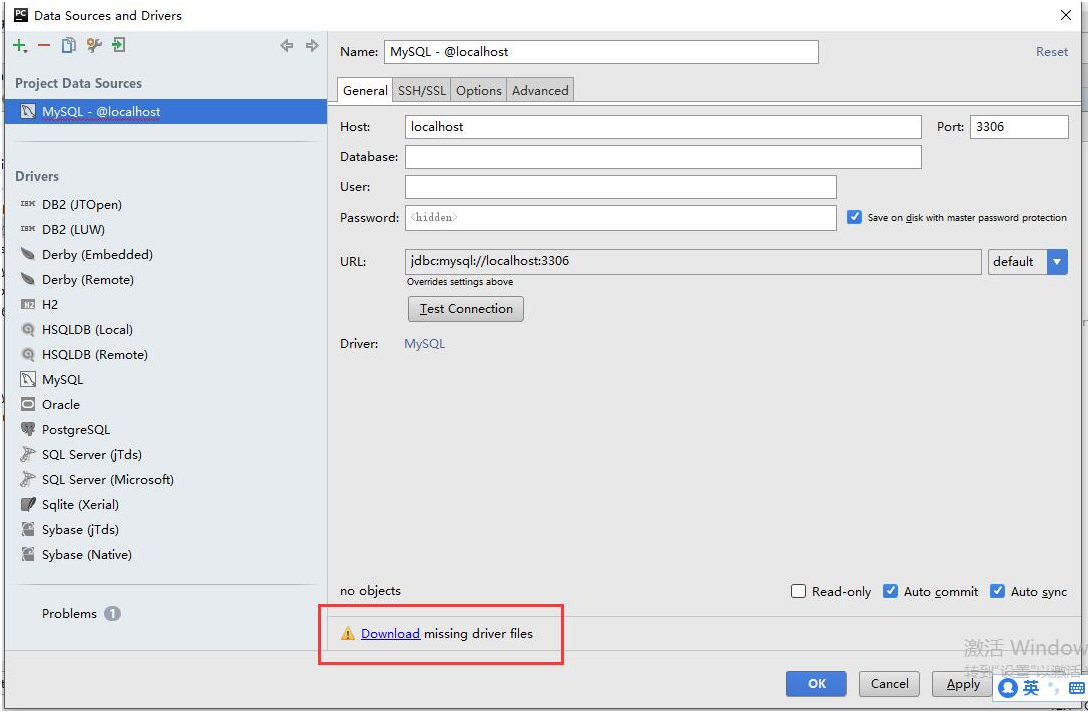1090x713 pixels.
Task: Open the Options tab
Action: 478,90
